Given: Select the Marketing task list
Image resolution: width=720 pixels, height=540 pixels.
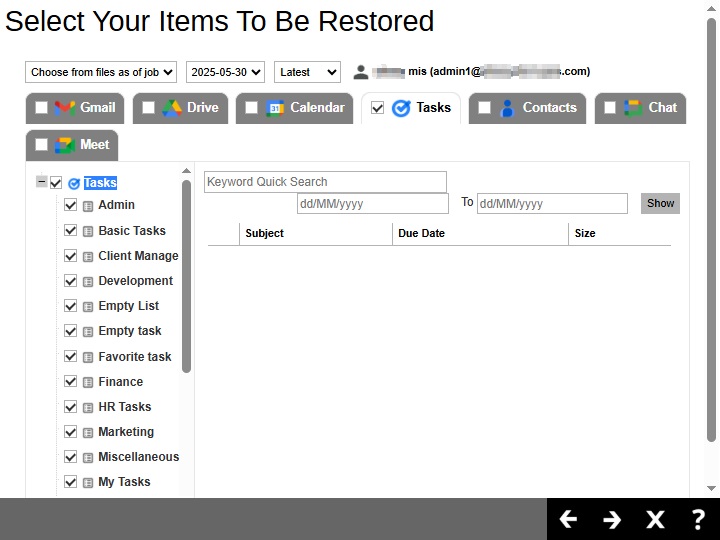Looking at the screenshot, I should (x=126, y=432).
